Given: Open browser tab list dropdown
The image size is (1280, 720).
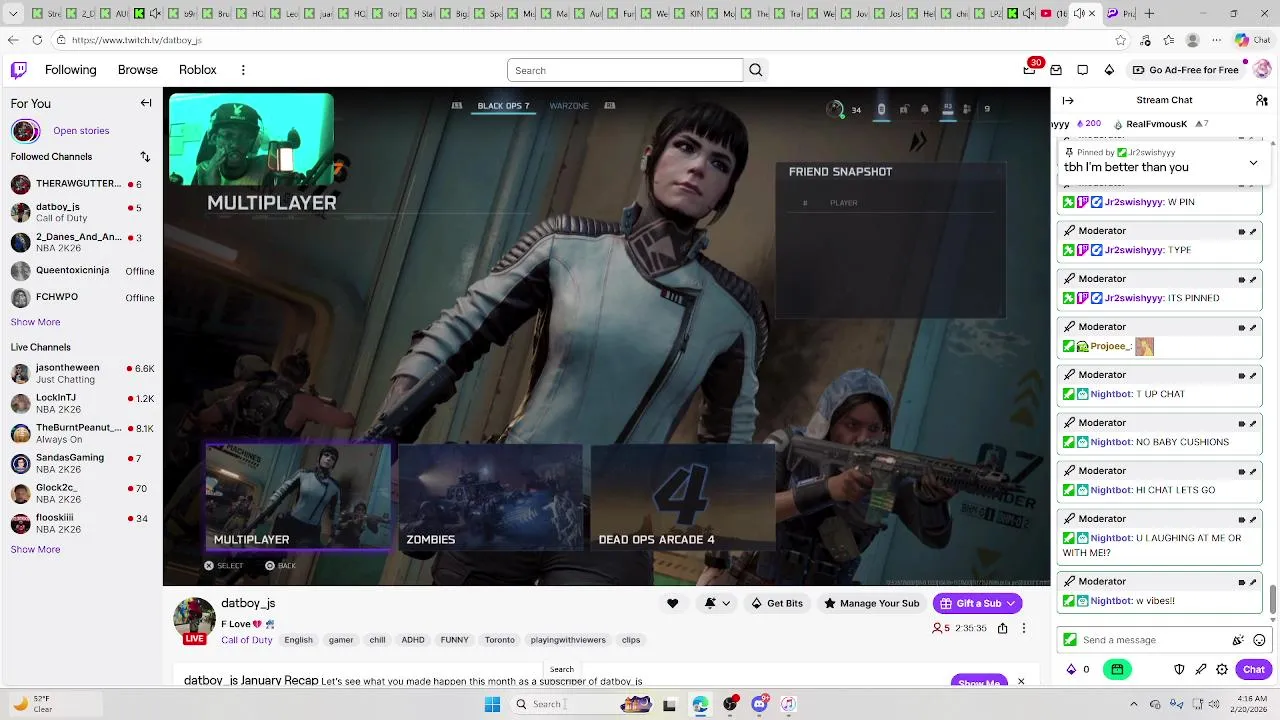Looking at the screenshot, I should (13, 13).
